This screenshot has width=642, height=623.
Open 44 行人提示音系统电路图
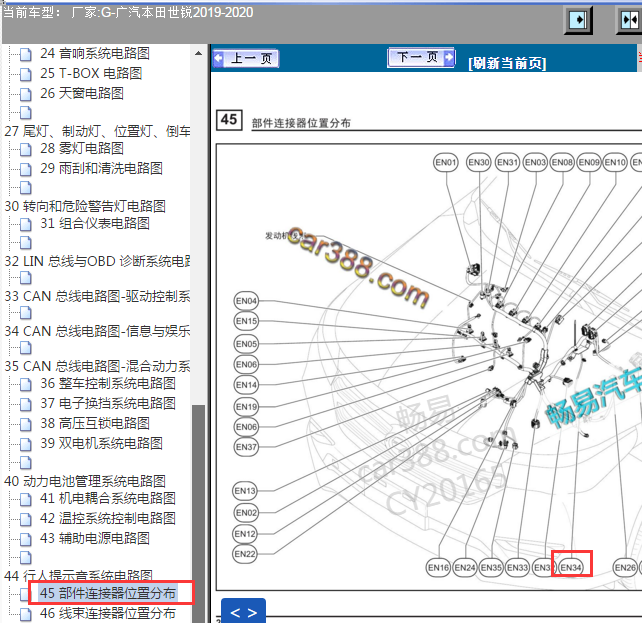click(78, 576)
